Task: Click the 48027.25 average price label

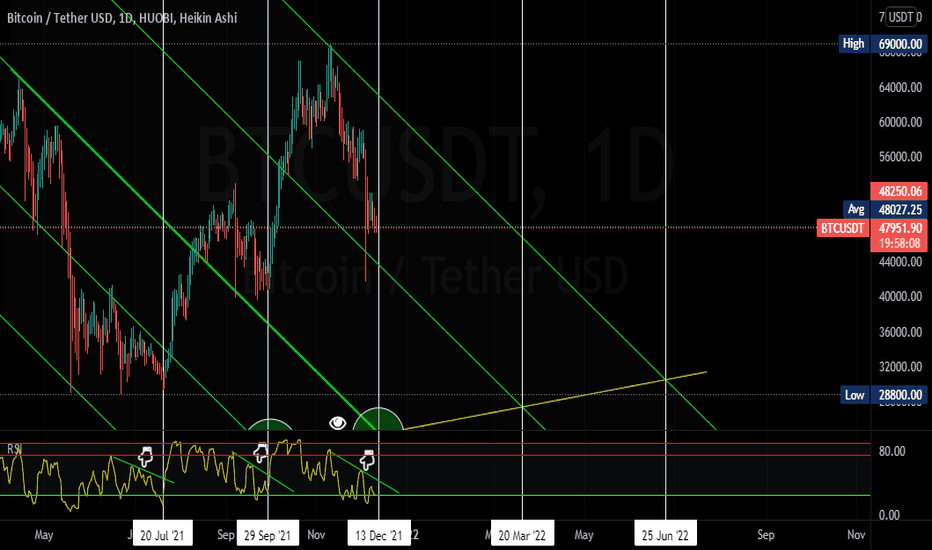Action: click(x=900, y=209)
